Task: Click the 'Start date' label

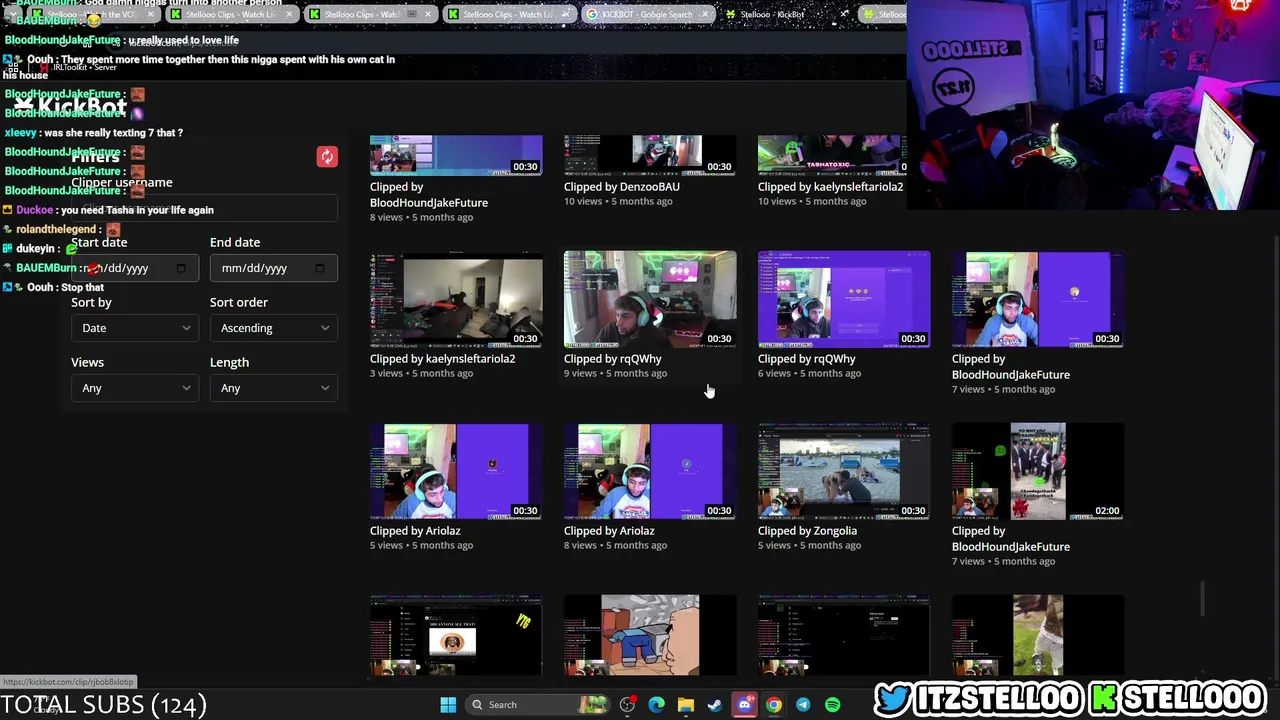Action: click(99, 242)
